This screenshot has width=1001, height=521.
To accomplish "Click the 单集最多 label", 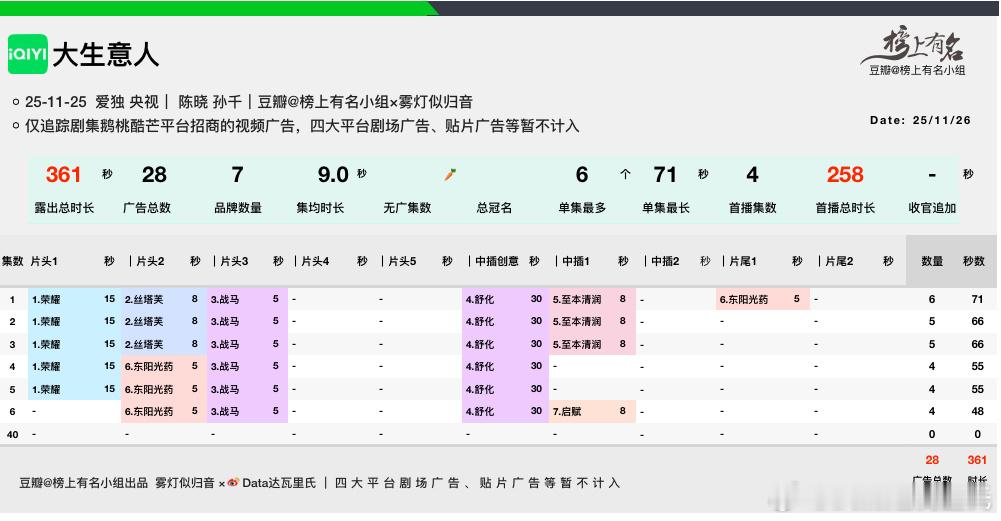I will [x=582, y=208].
